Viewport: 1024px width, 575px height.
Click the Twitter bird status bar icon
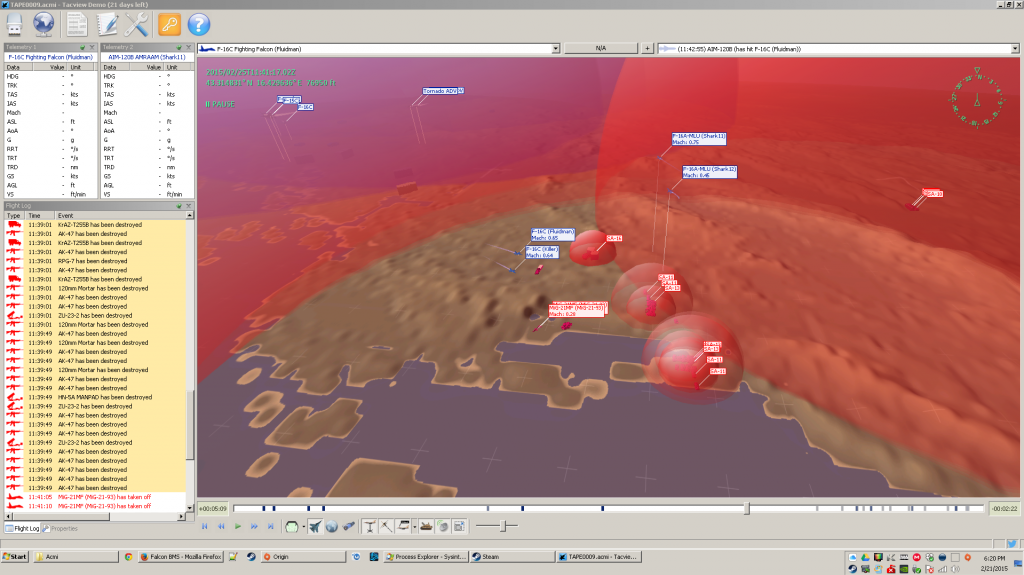pos(1012,544)
